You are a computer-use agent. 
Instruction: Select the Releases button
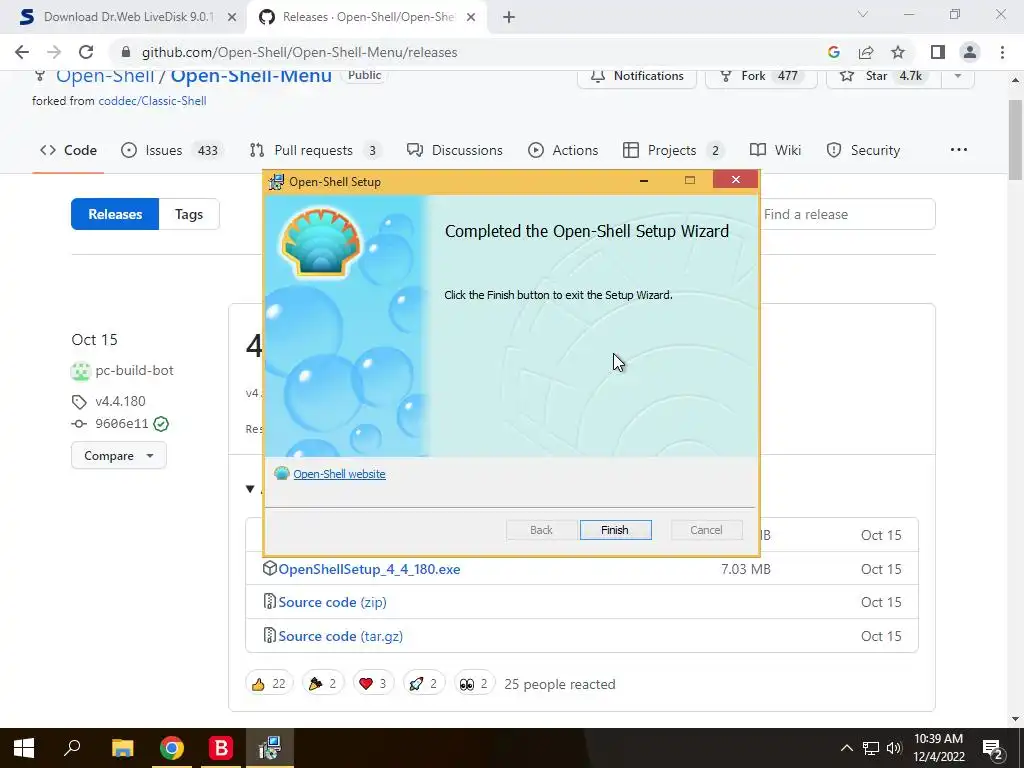click(115, 214)
